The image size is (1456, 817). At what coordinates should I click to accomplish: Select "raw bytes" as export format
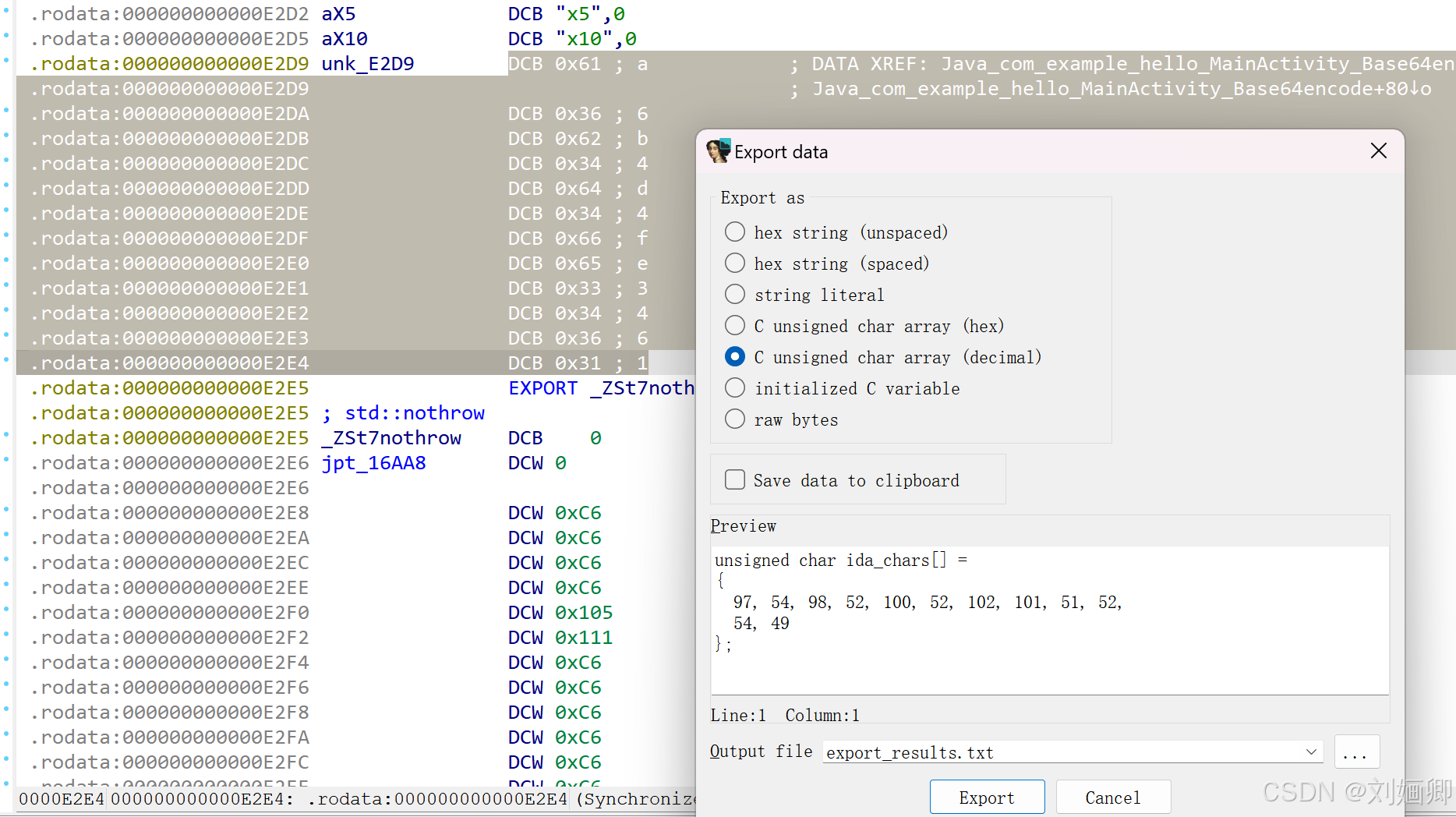pyautogui.click(x=734, y=419)
